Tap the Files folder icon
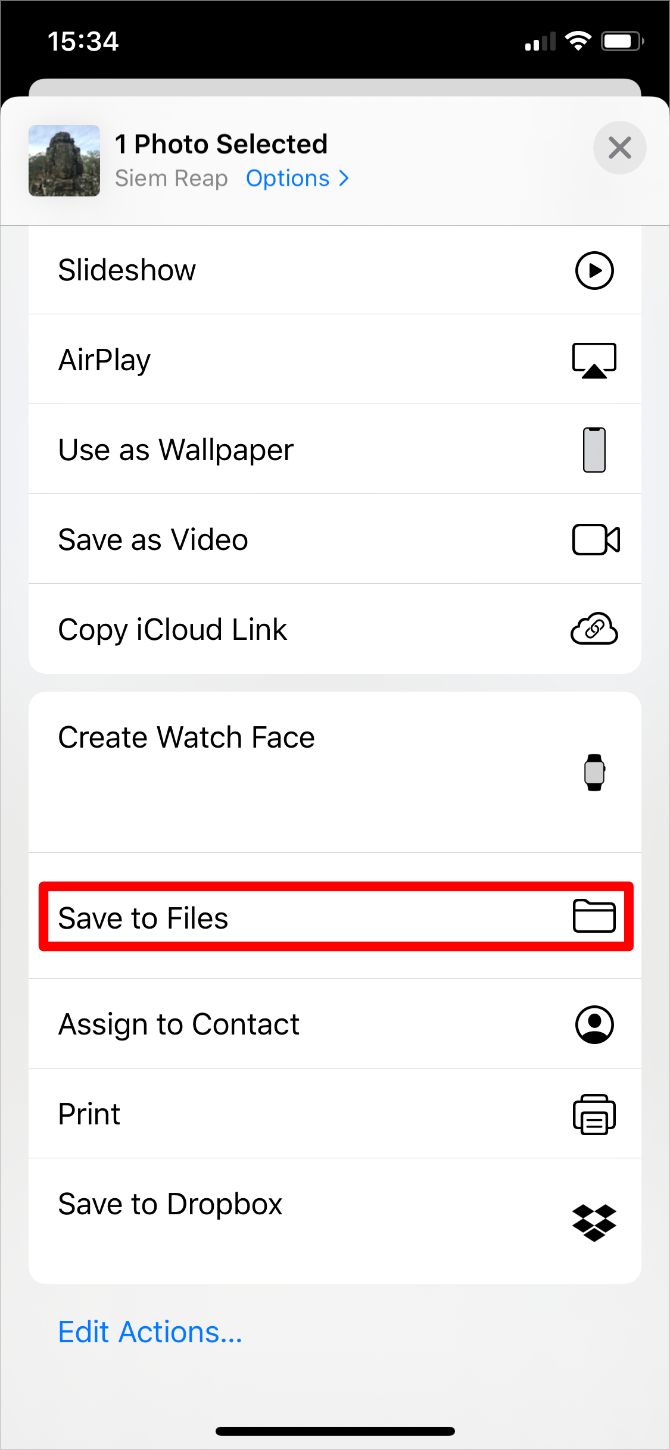The width and height of the screenshot is (670, 1450). (594, 916)
